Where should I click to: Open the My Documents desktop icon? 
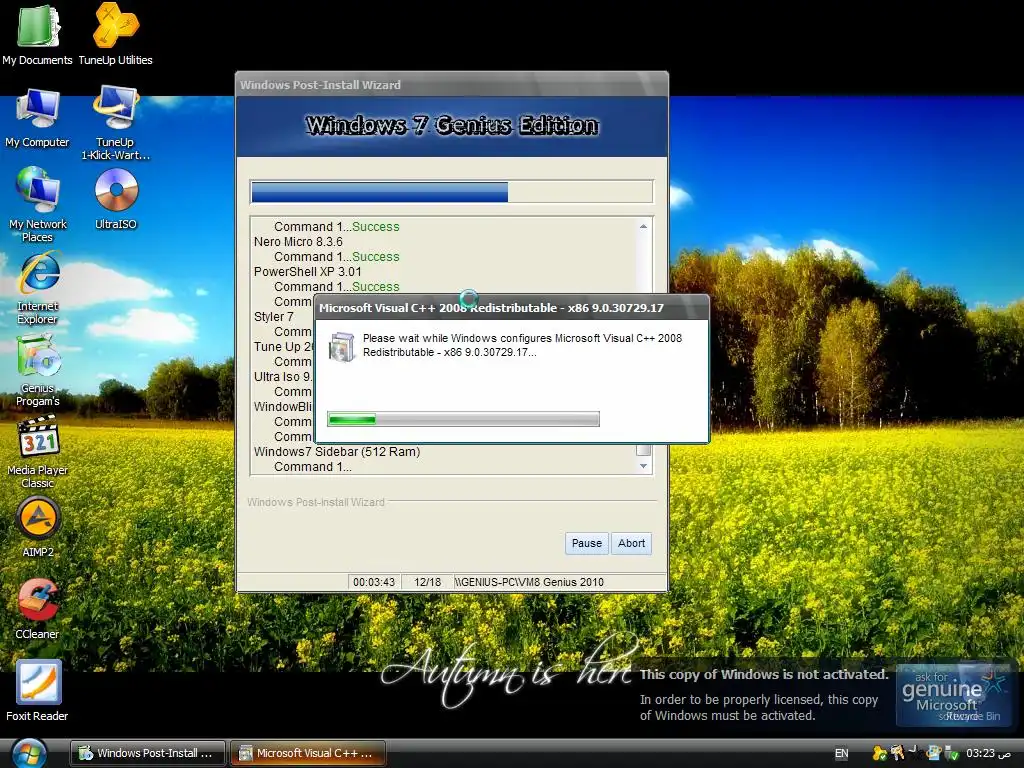point(37,35)
